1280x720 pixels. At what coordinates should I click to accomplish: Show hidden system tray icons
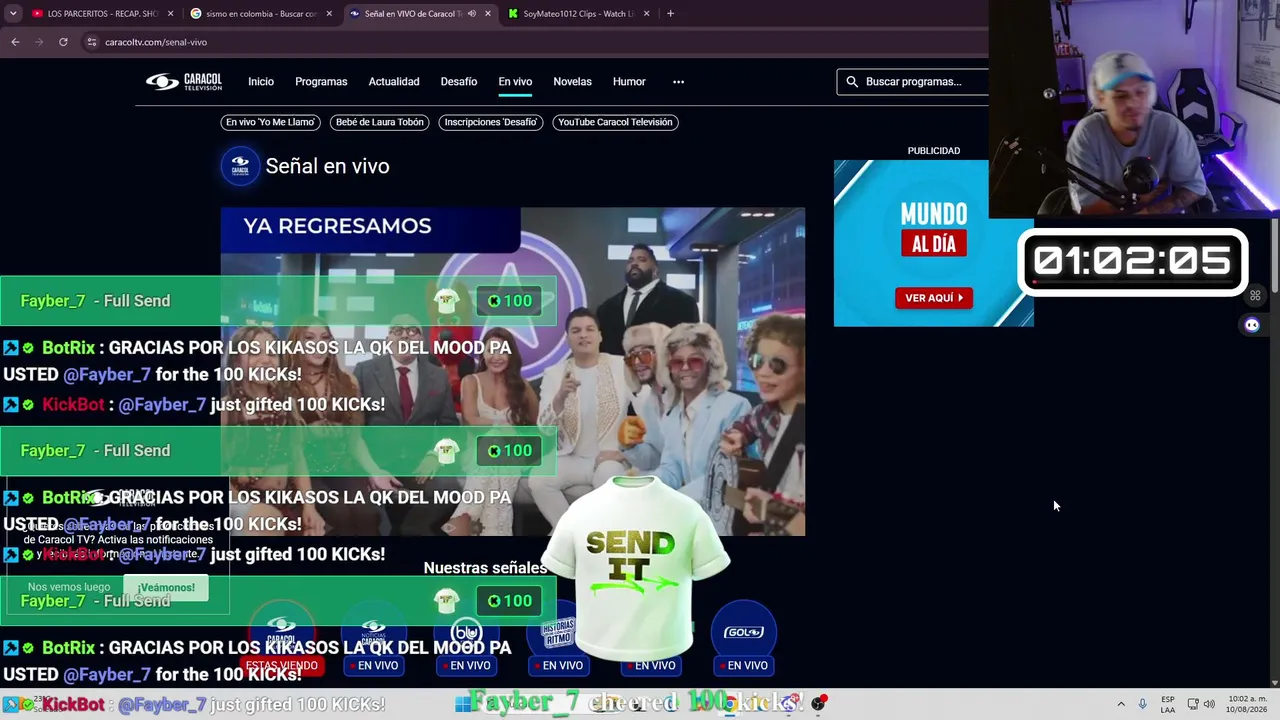tap(1121, 704)
